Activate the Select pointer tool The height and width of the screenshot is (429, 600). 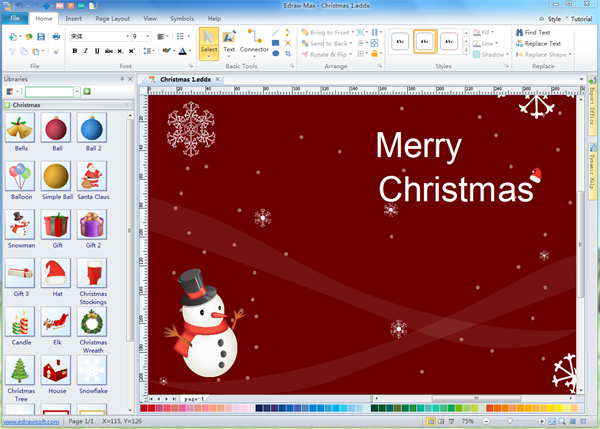pyautogui.click(x=209, y=44)
